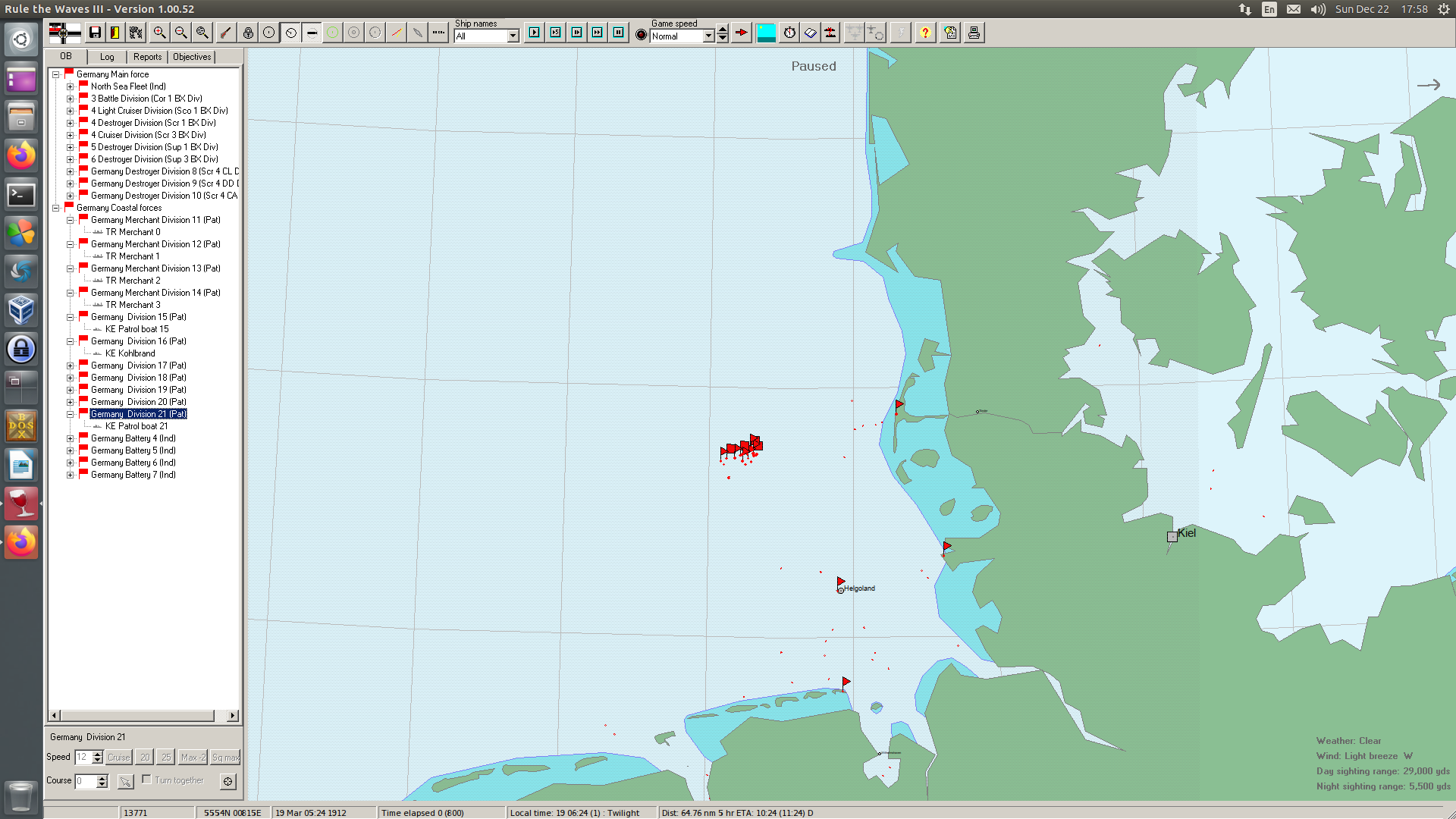This screenshot has height=819, width=1456.
Task: Click the third magnifier zoom icon
Action: pos(202,33)
